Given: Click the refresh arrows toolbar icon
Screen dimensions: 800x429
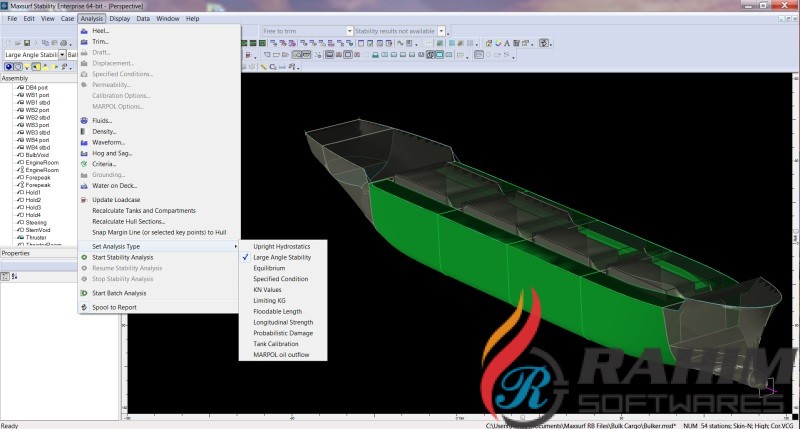Looking at the screenshot, I should tap(544, 43).
